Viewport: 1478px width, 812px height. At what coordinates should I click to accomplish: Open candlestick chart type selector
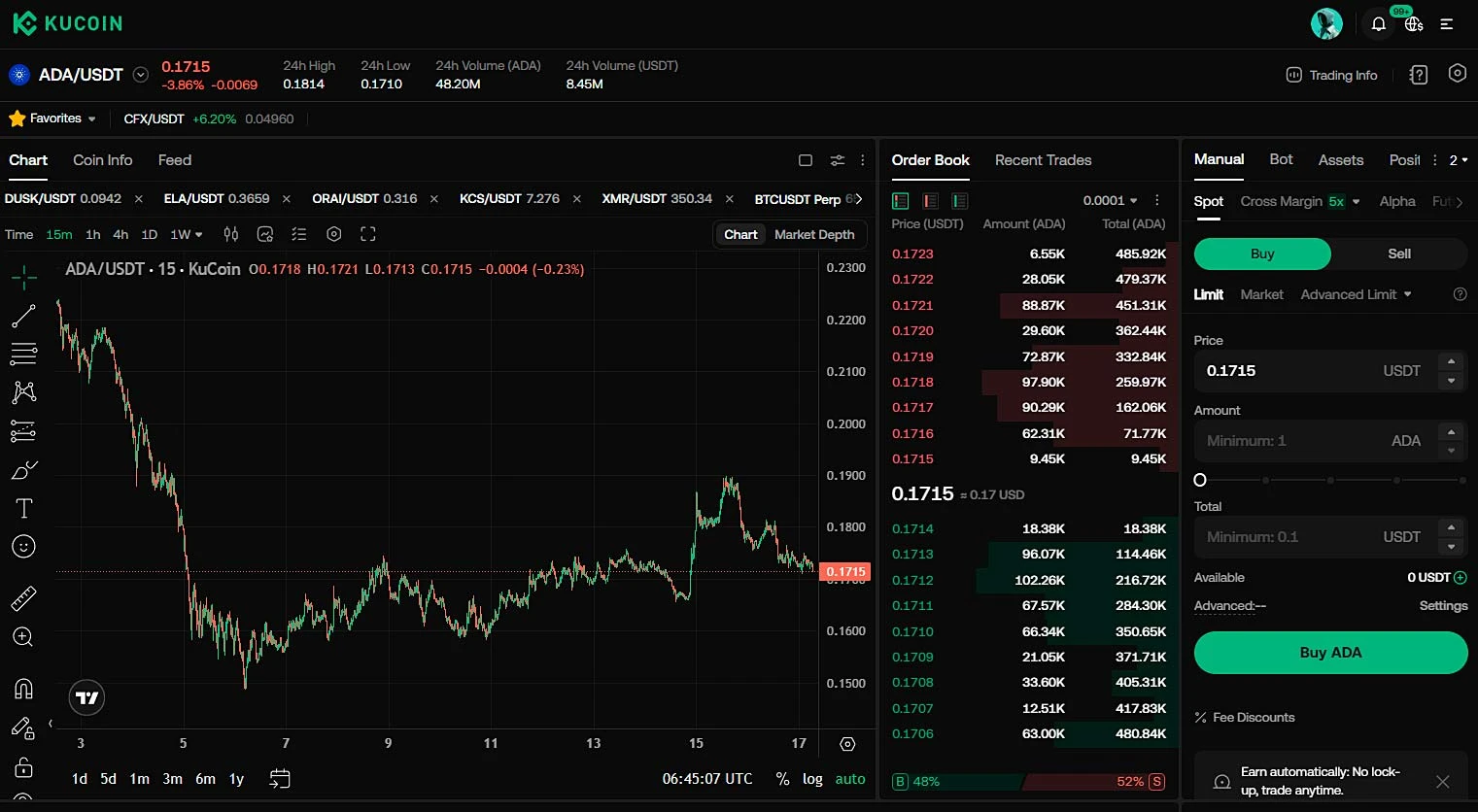coord(231,234)
